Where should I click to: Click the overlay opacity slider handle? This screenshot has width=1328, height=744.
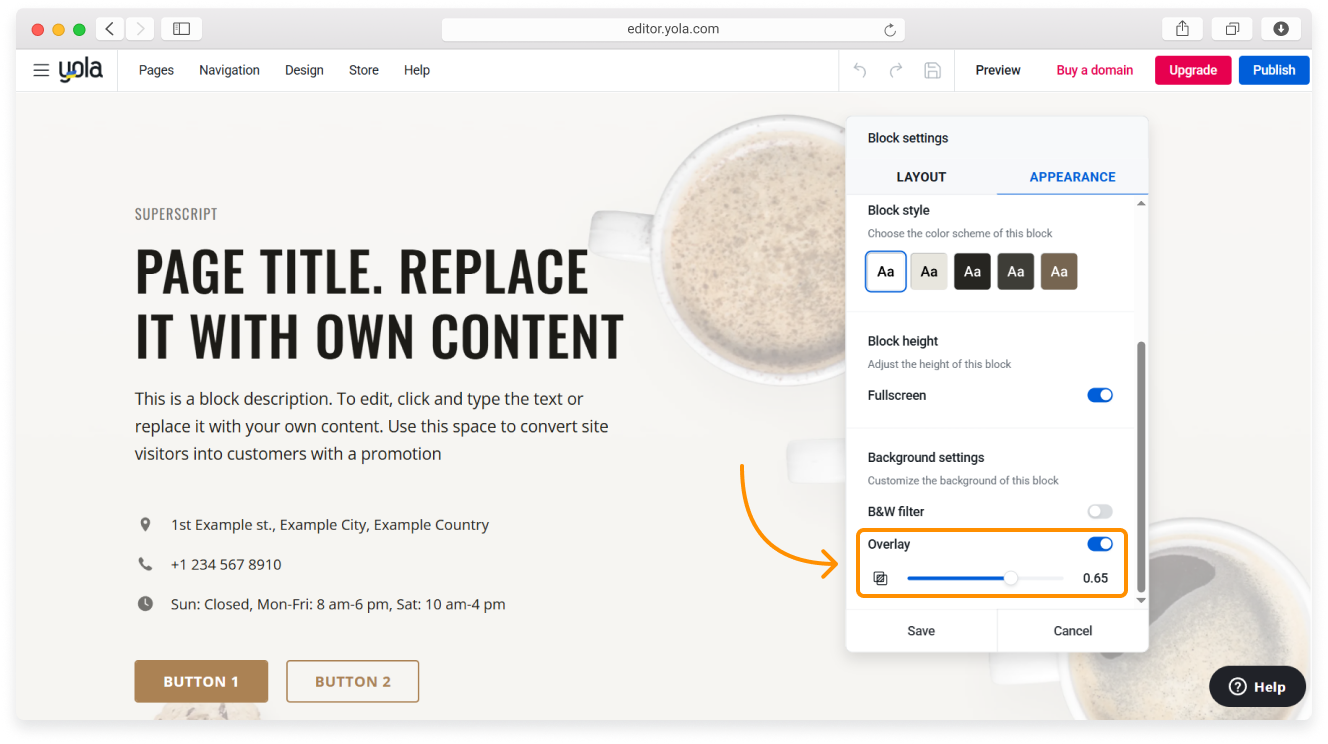coord(1011,578)
